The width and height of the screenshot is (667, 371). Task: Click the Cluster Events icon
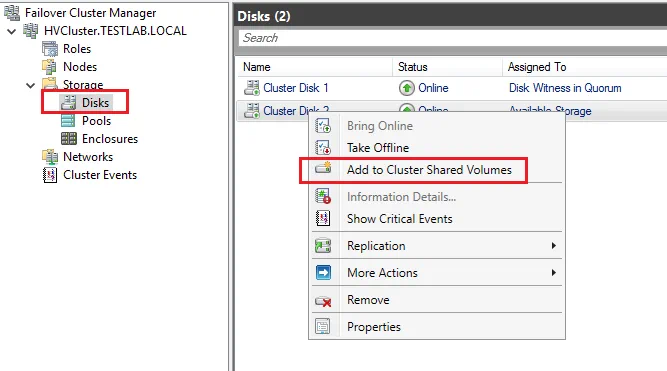click(50, 175)
